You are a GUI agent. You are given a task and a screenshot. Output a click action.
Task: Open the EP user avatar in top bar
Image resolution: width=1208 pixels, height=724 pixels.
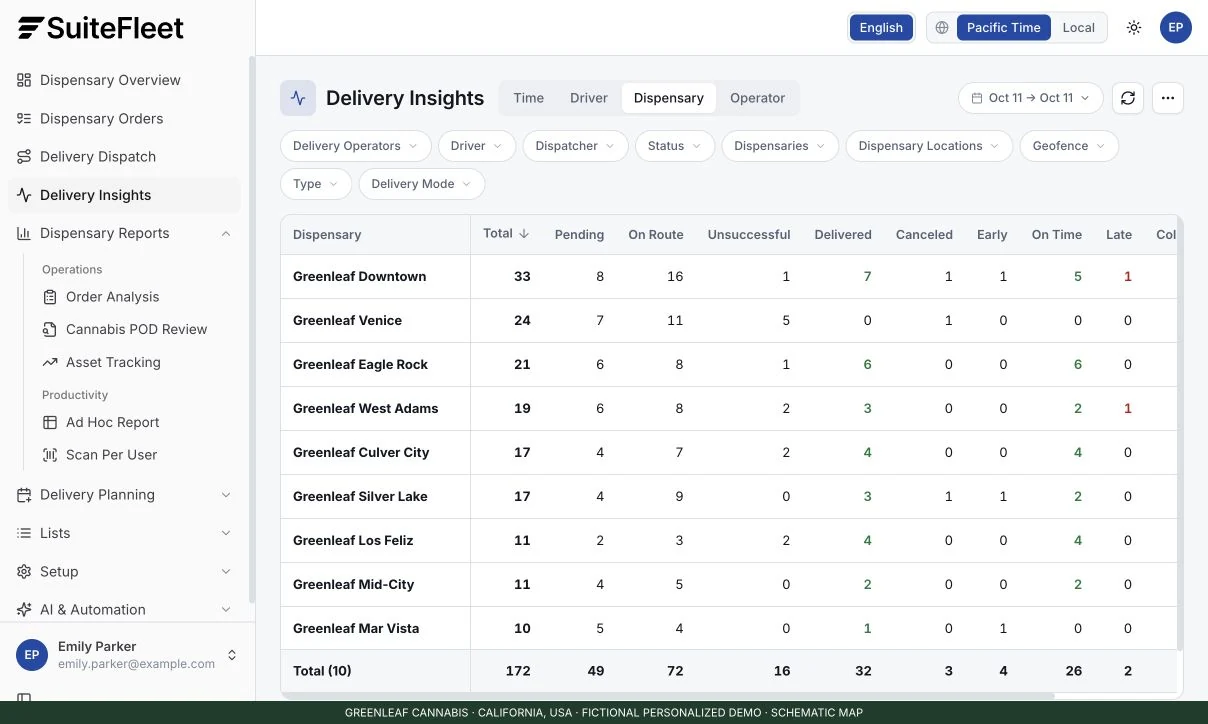pyautogui.click(x=1176, y=28)
